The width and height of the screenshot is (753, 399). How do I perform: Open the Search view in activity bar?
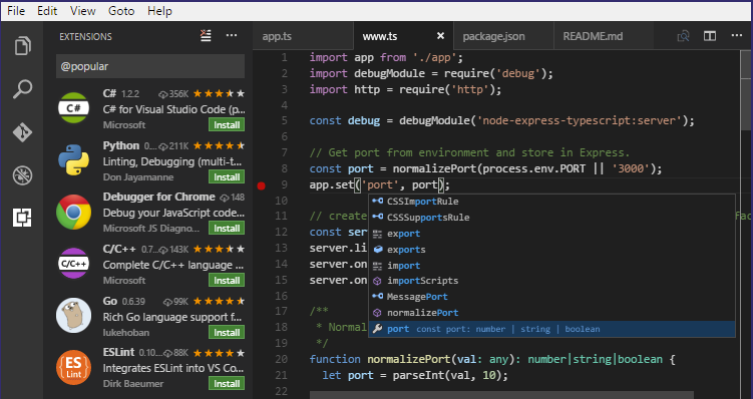coord(23,89)
